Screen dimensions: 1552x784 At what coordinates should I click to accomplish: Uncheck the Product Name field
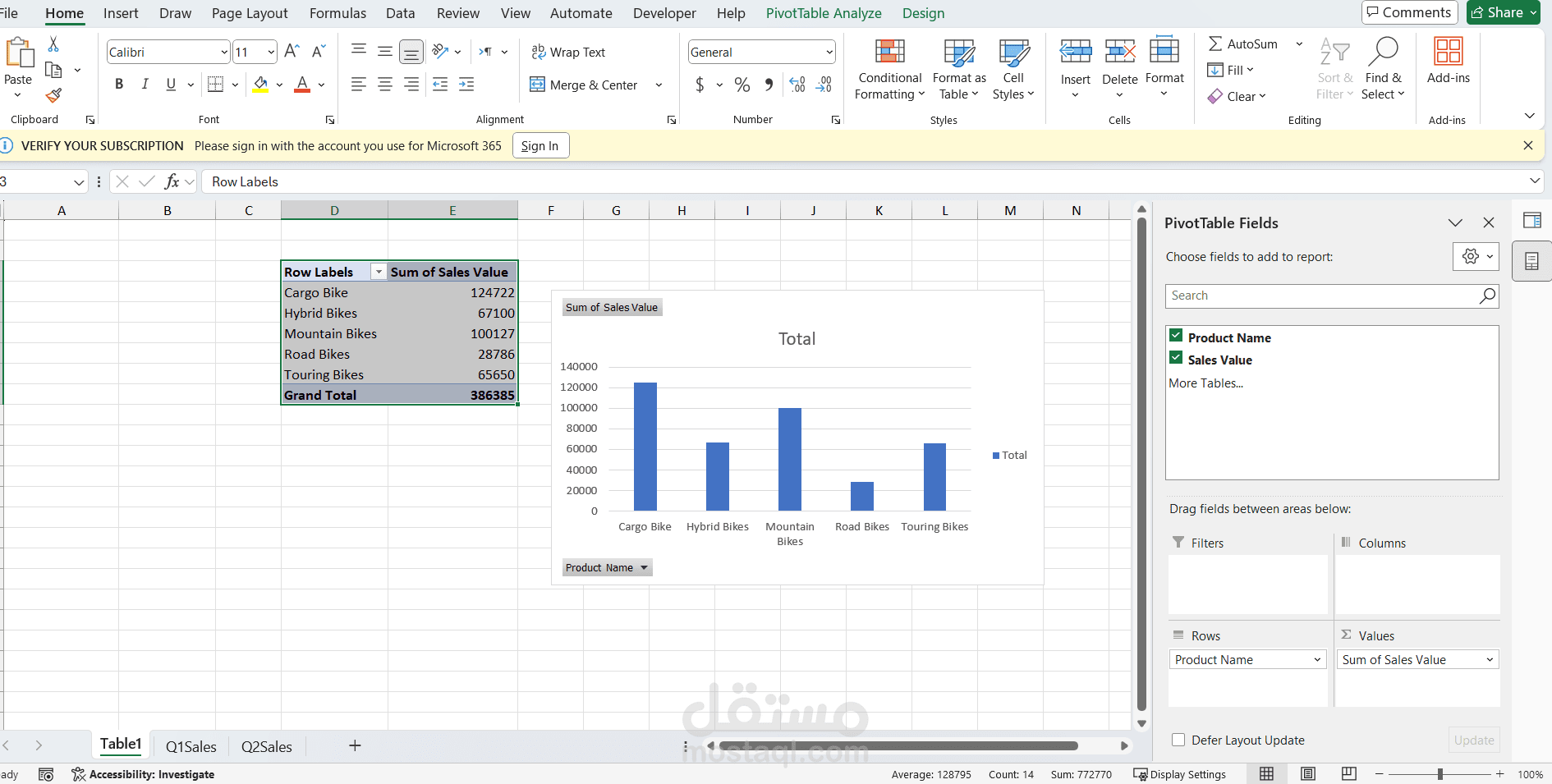click(x=1177, y=335)
